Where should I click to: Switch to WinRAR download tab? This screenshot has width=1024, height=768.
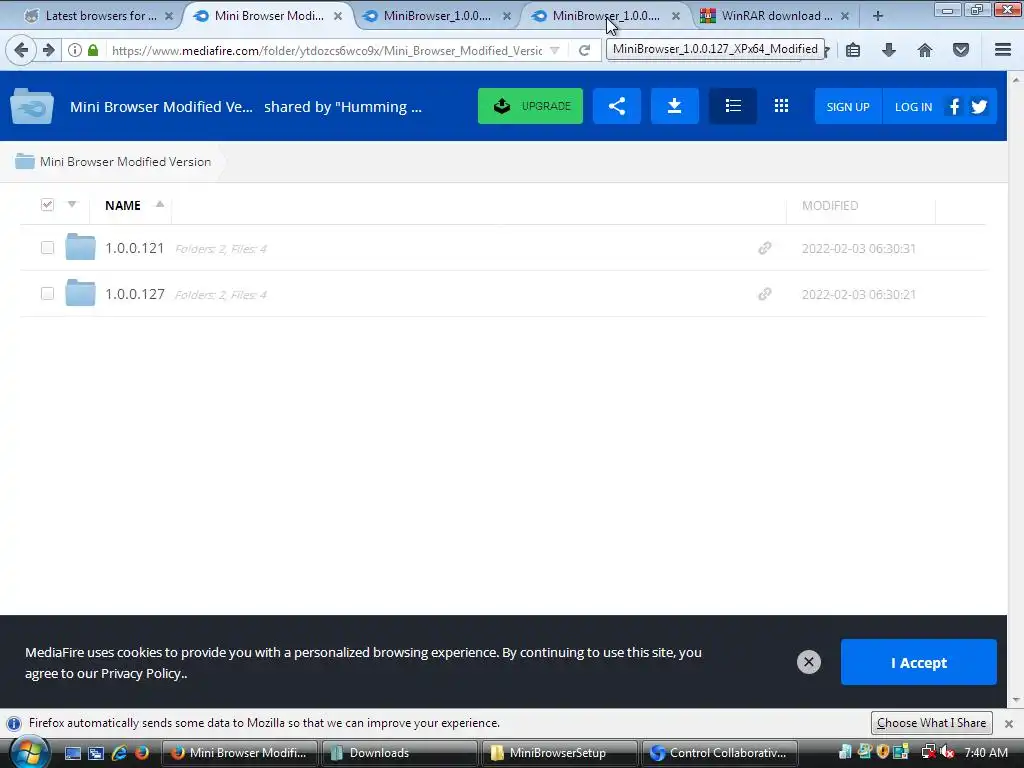(775, 16)
